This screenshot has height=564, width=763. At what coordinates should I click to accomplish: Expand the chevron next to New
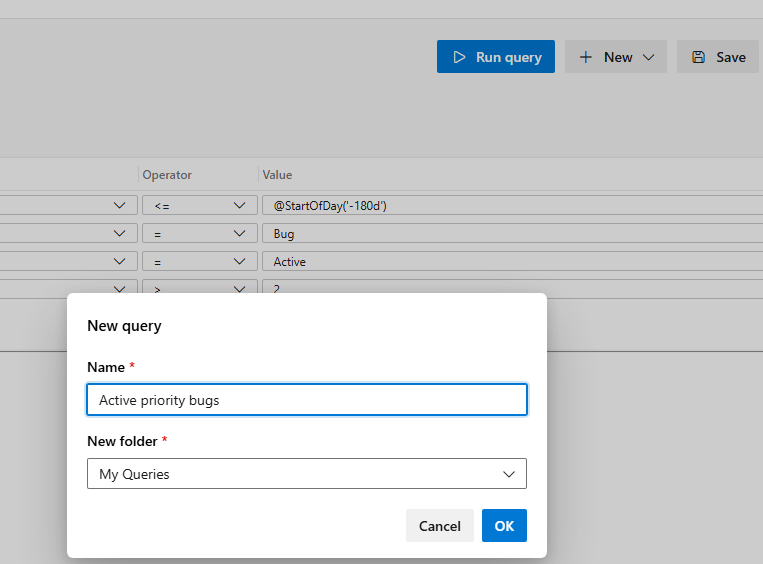coord(648,57)
